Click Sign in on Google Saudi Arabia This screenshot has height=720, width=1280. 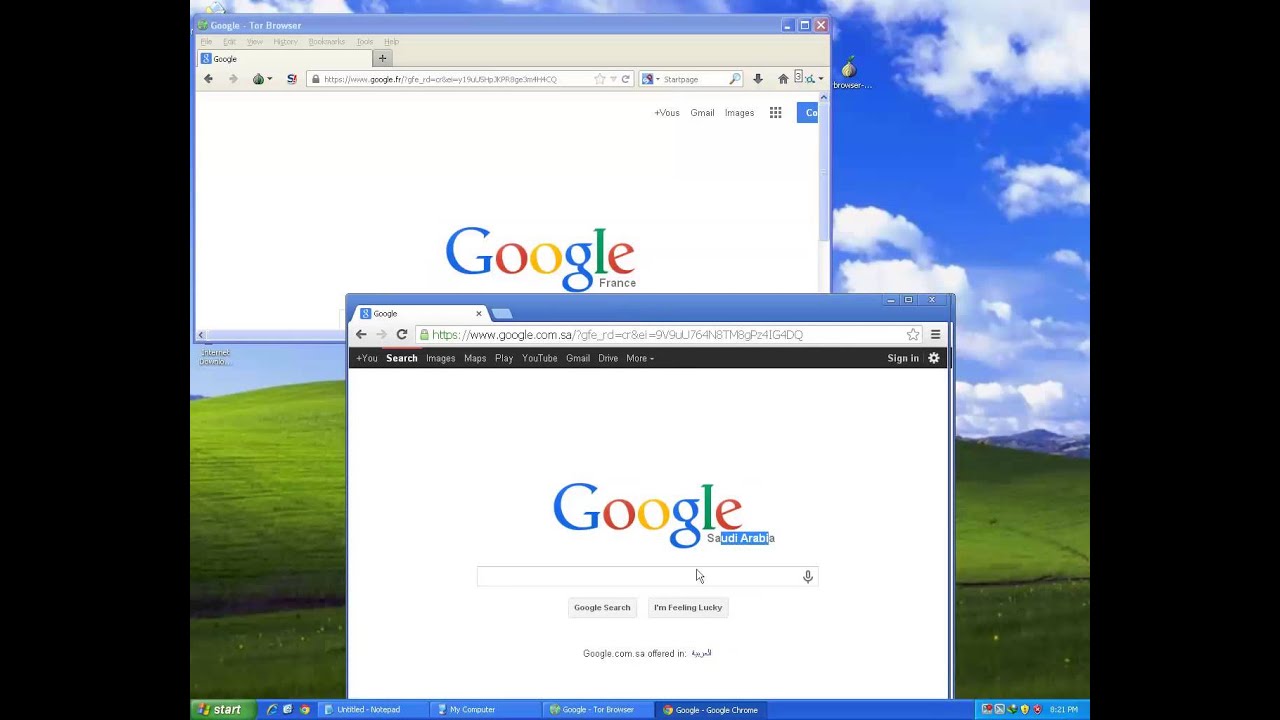point(903,358)
